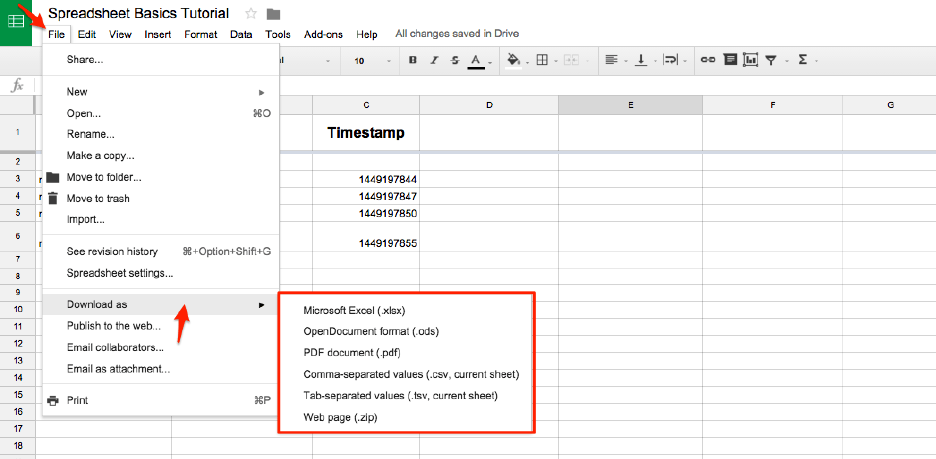The image size is (936, 459).
Task: Click the merge cells icon
Action: [x=571, y=60]
